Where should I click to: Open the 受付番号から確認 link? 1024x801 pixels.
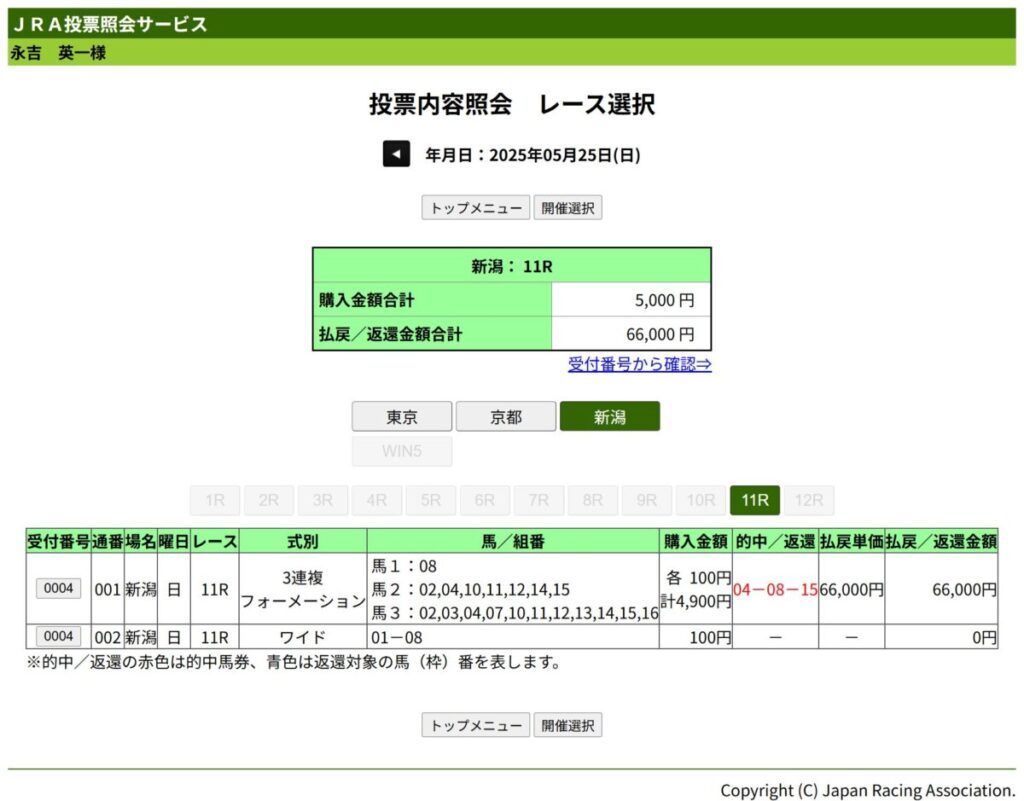(639, 364)
